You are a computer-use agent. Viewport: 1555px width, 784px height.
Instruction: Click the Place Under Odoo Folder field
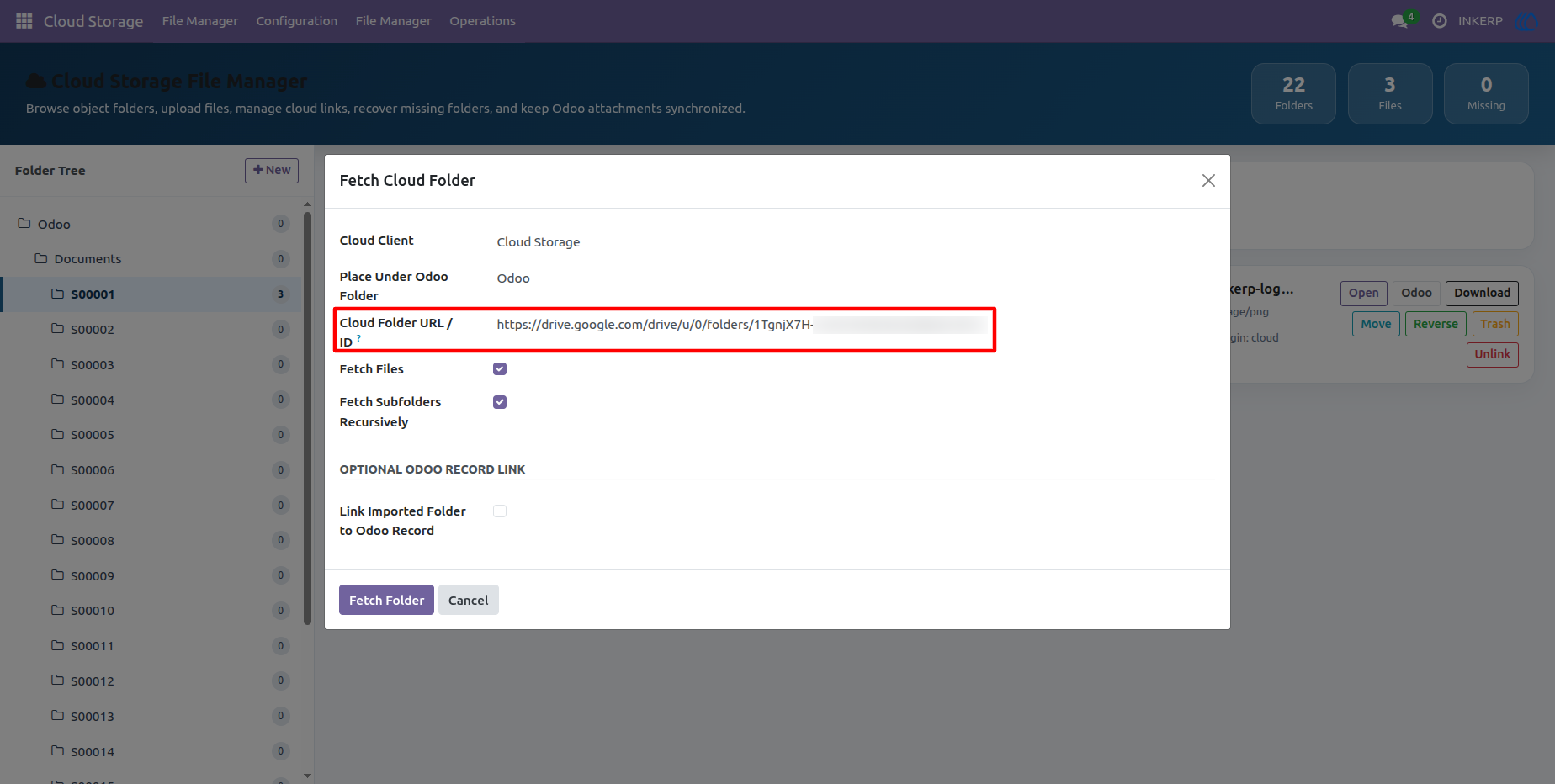click(x=513, y=278)
